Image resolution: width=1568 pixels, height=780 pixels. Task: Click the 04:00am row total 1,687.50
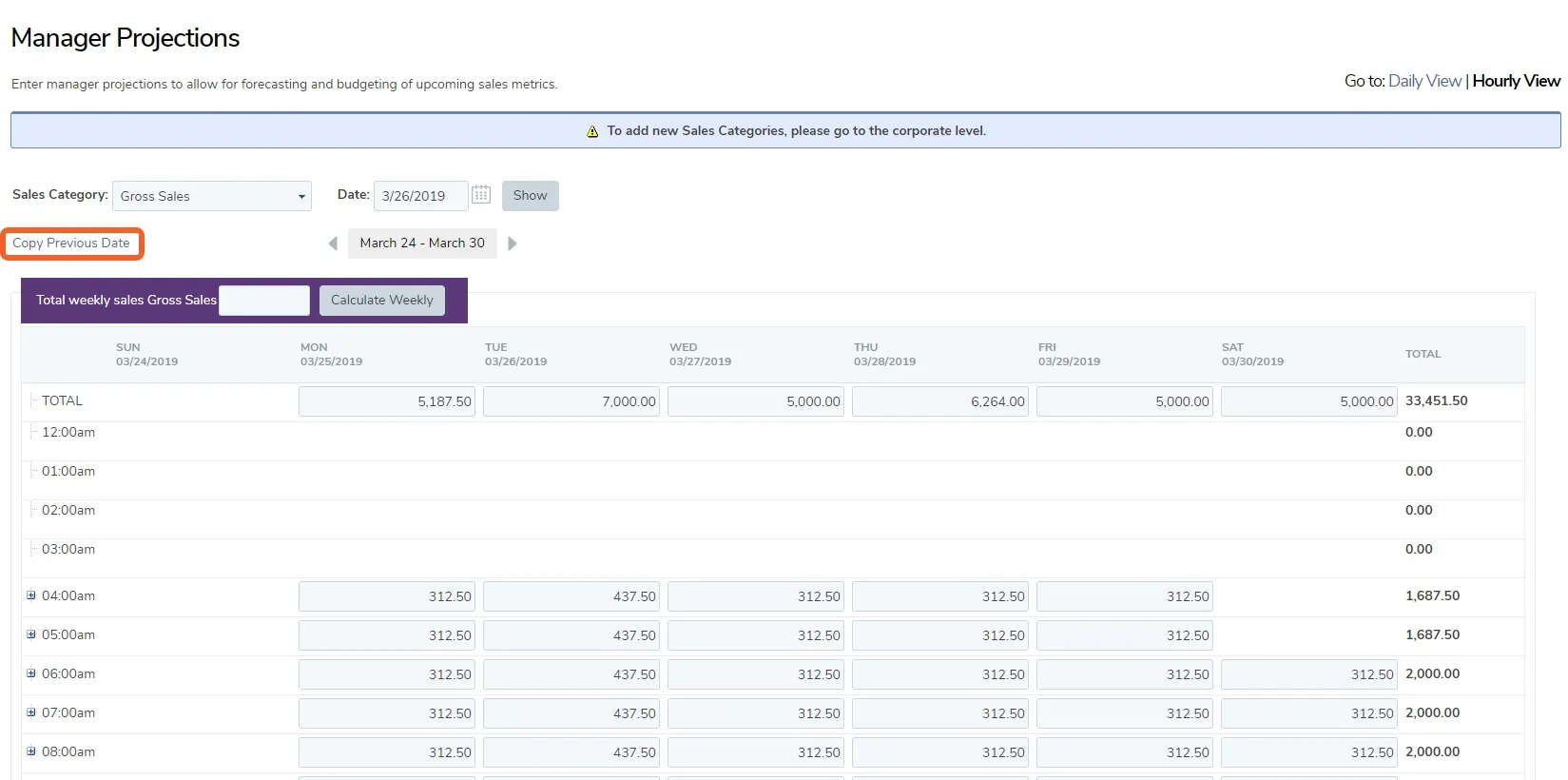[x=1433, y=595]
